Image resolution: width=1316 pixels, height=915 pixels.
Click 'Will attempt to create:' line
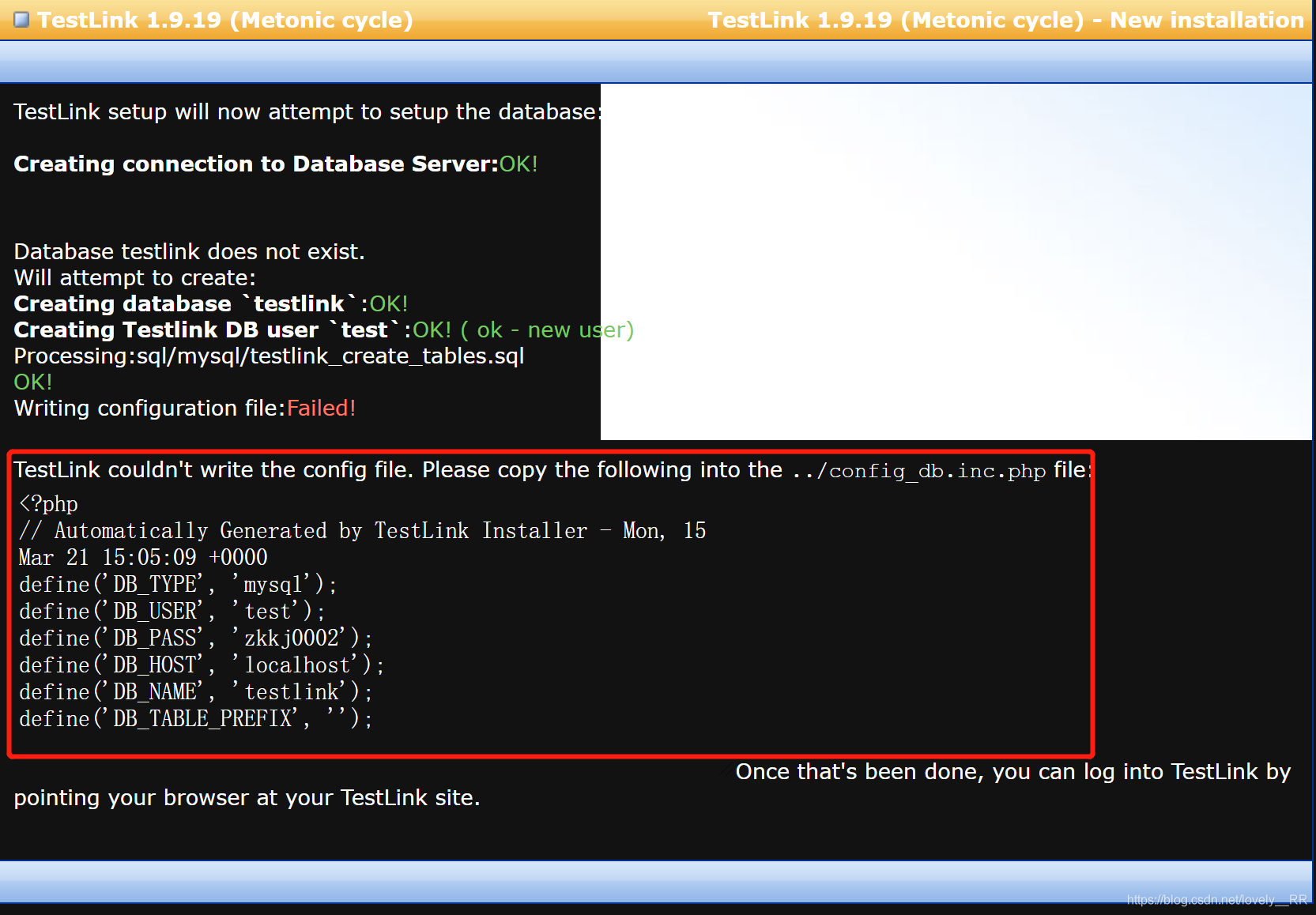pyautogui.click(x=134, y=277)
